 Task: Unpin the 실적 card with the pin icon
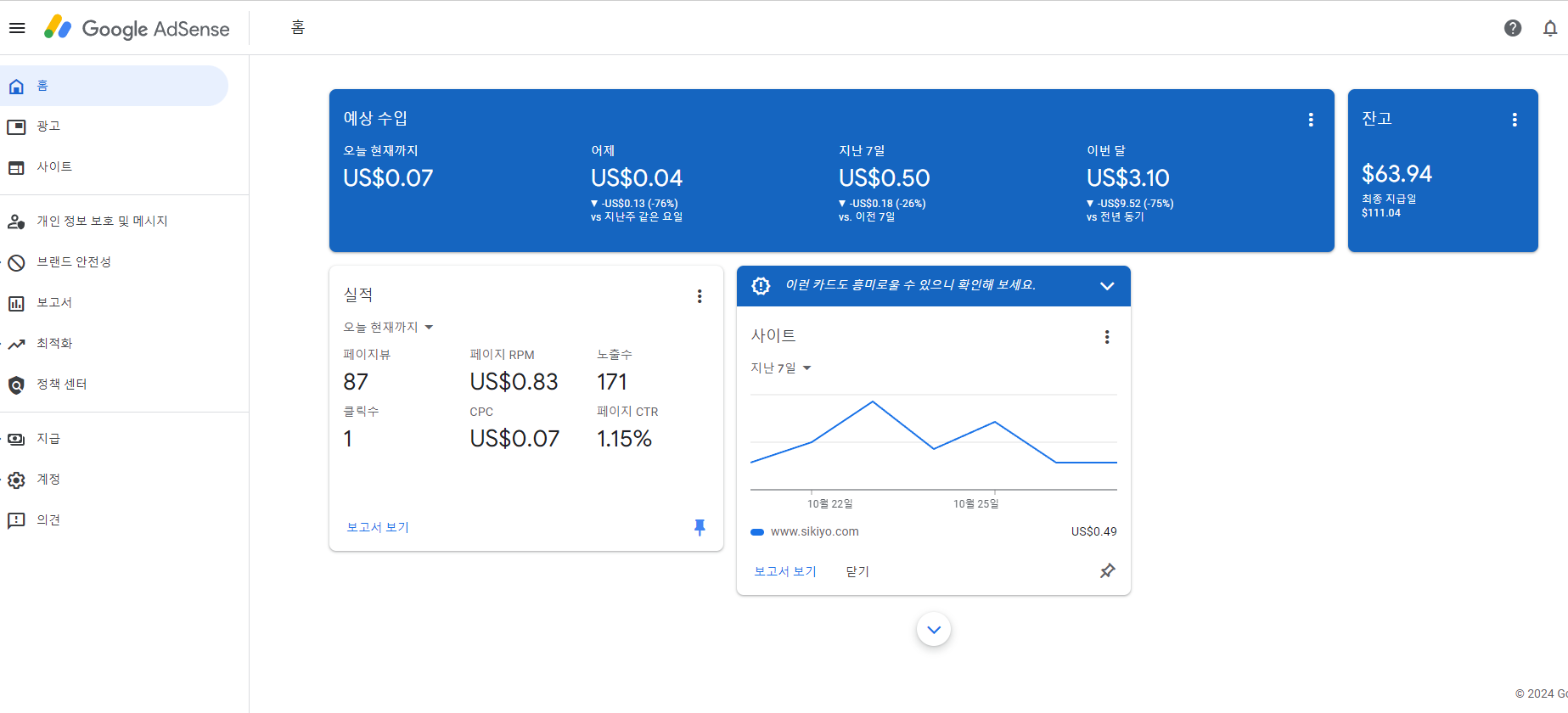tap(700, 527)
